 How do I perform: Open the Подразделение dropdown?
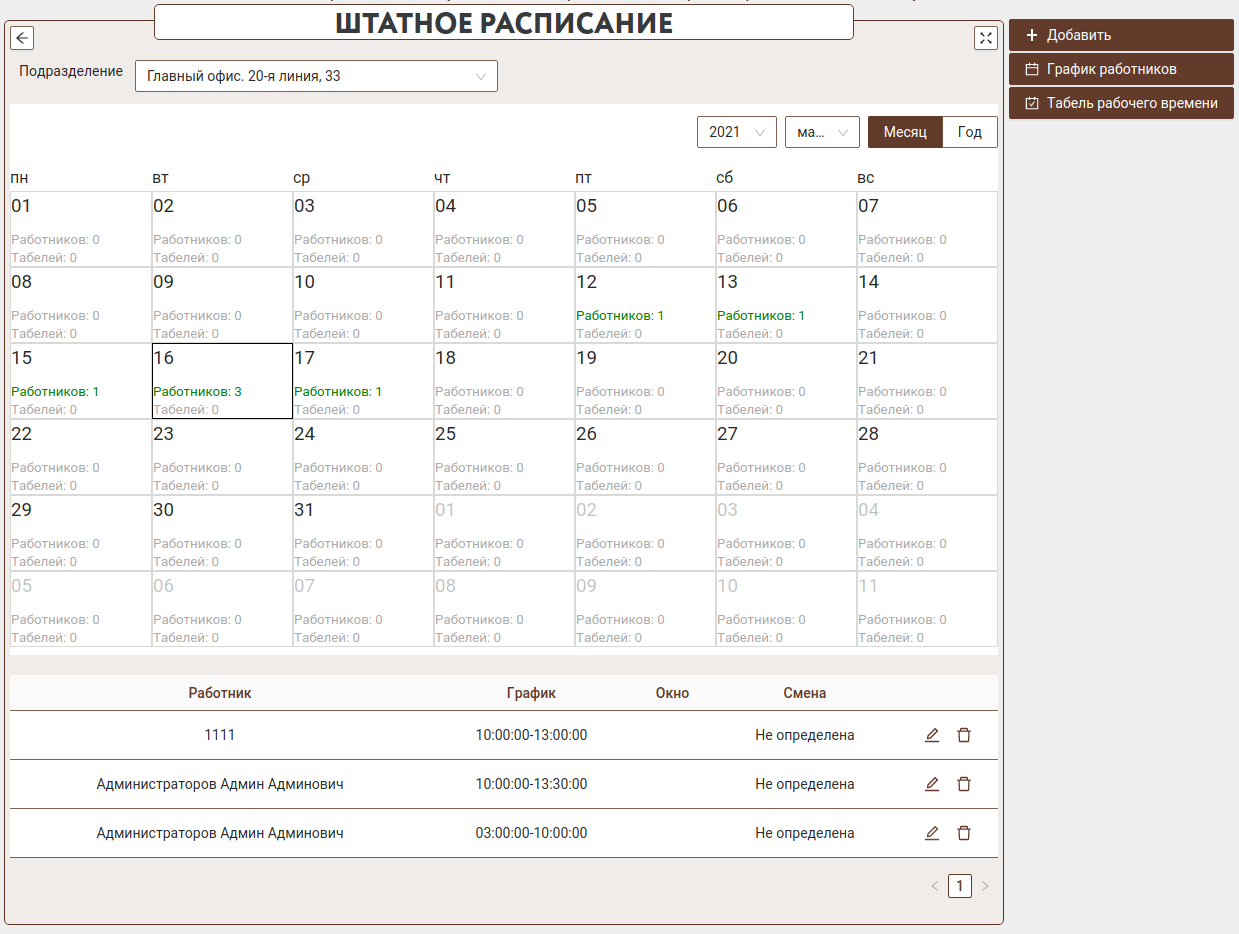pyautogui.click(x=316, y=76)
